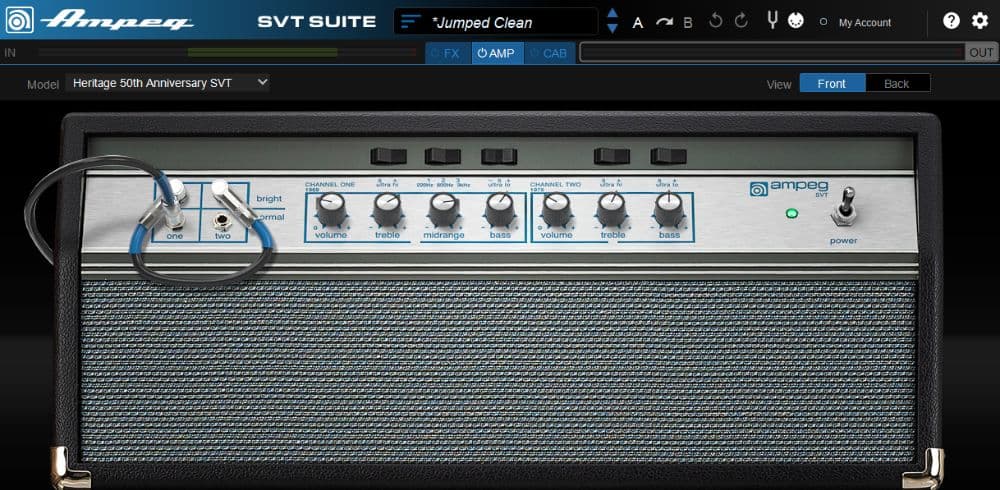This screenshot has height=490, width=1000.
Task: Click the Ampeg logo icon
Action: [x=20, y=20]
